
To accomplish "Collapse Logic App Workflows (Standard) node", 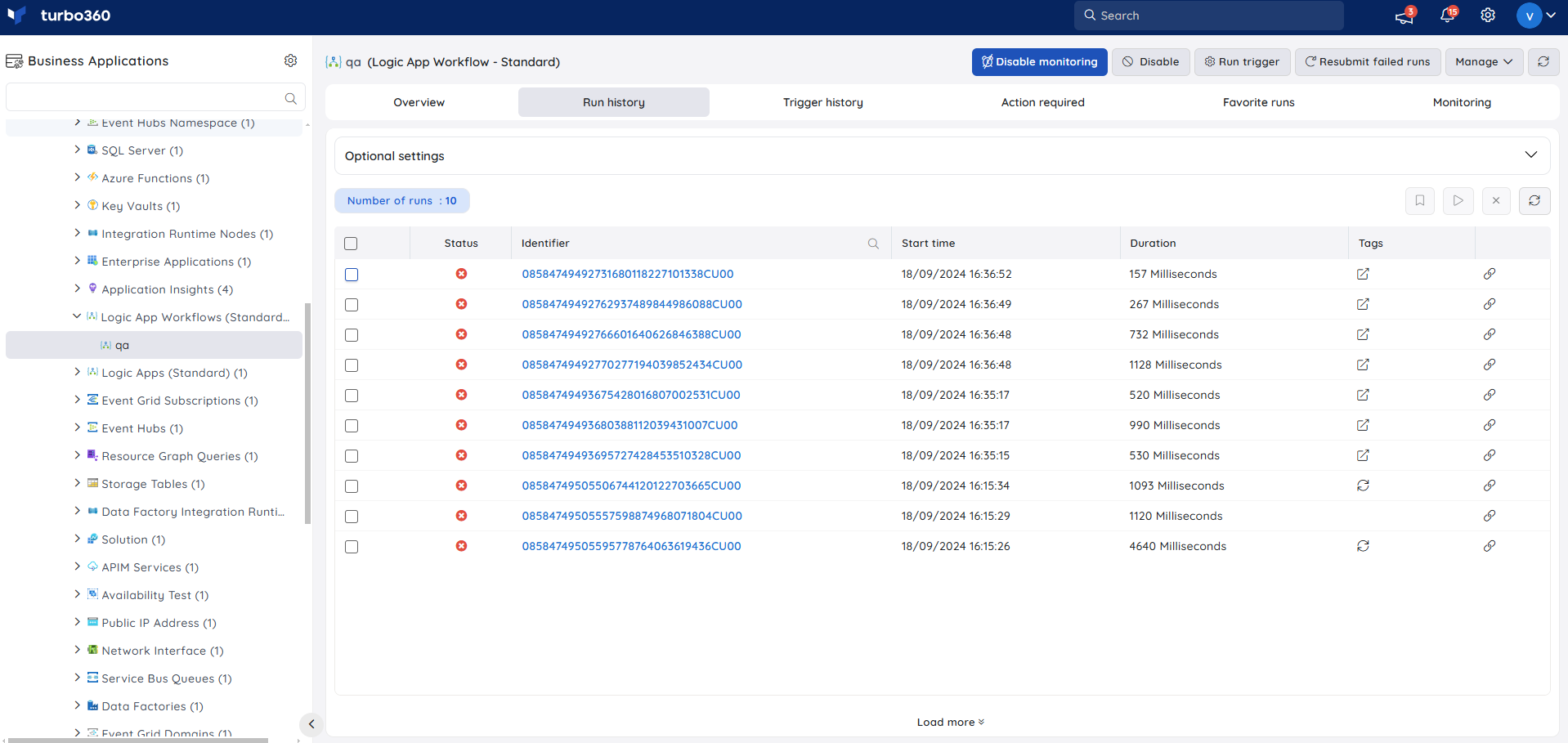I will 77,316.
